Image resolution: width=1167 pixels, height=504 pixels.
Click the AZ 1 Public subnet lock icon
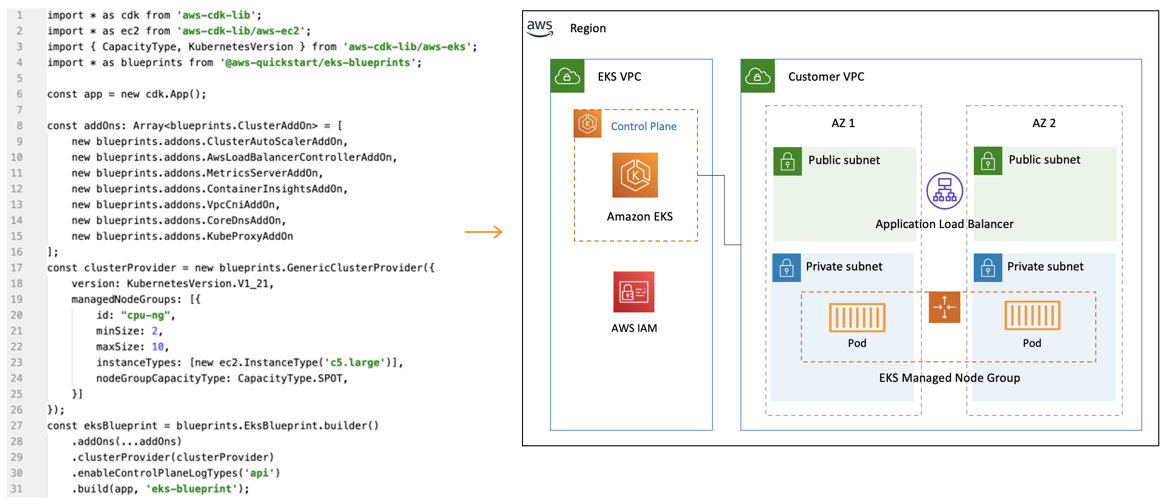coord(786,160)
